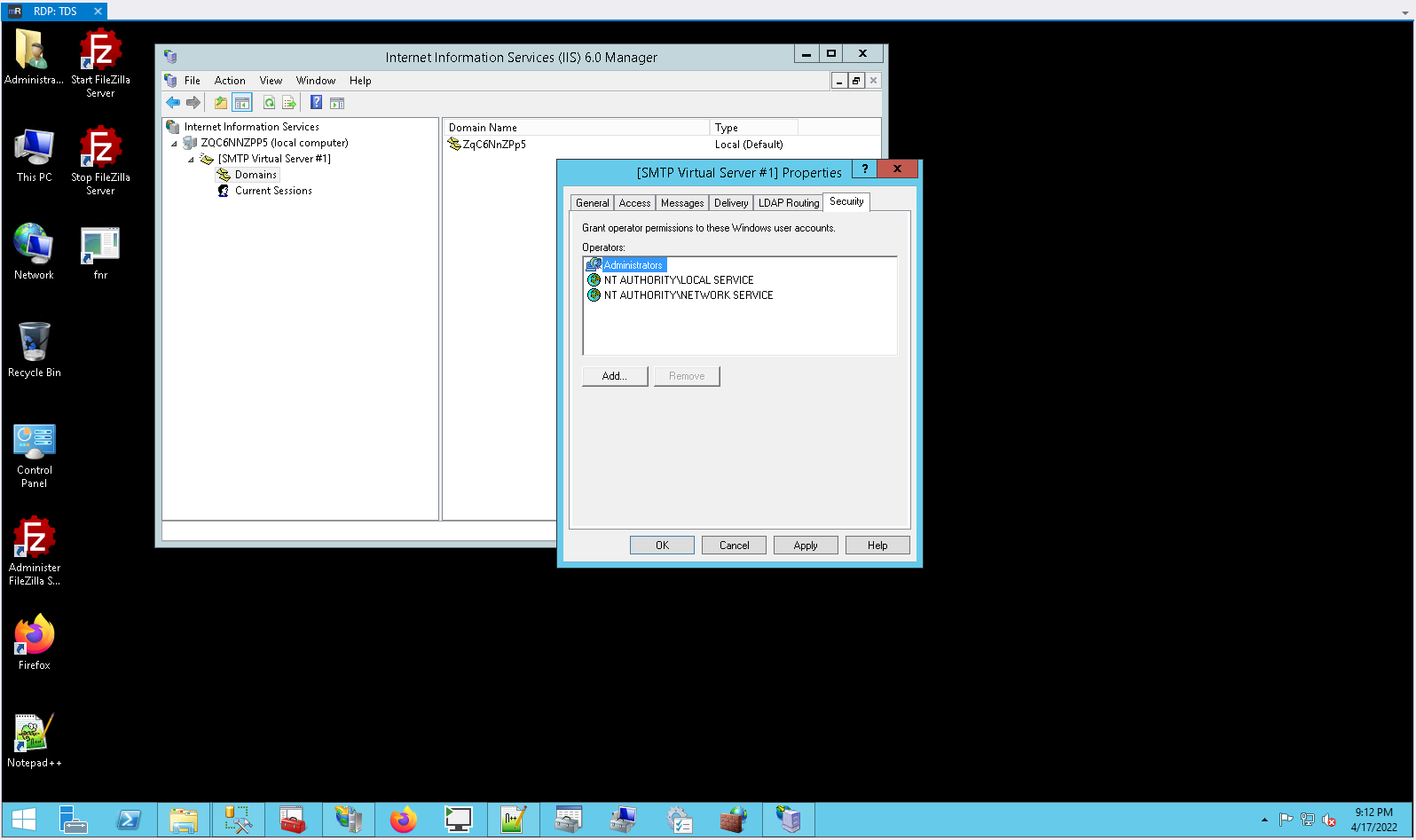Click the Back arrow in IIS toolbar
This screenshot has width=1416, height=840.
[x=173, y=103]
